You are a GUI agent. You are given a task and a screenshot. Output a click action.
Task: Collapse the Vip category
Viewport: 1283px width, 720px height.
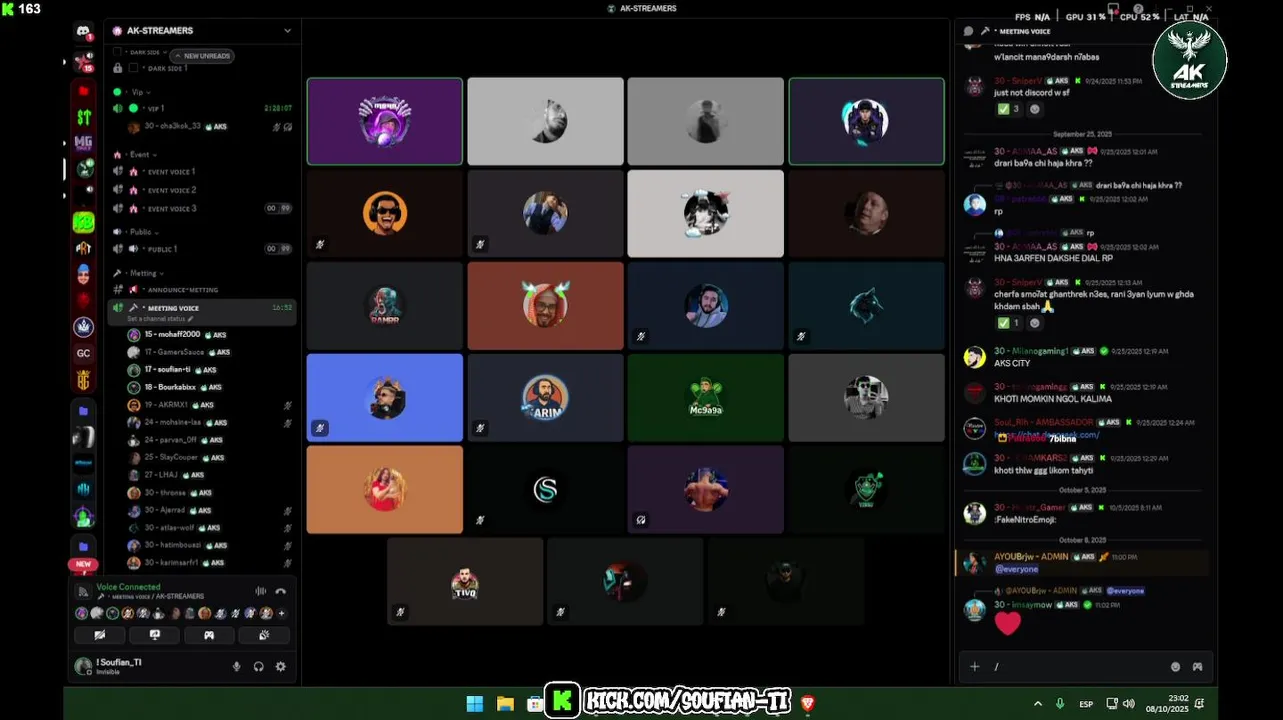click(141, 91)
